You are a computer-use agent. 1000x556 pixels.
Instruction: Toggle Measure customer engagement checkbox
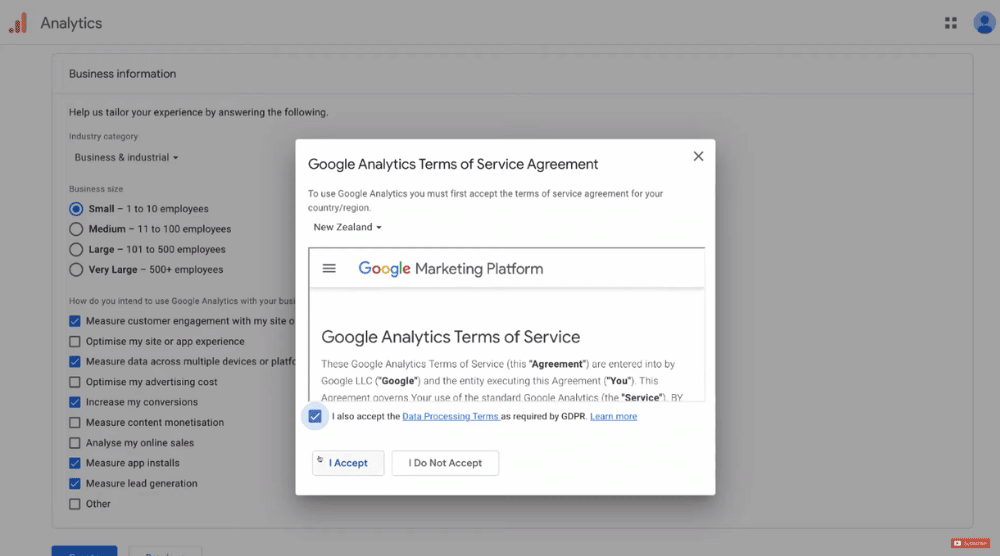point(75,321)
